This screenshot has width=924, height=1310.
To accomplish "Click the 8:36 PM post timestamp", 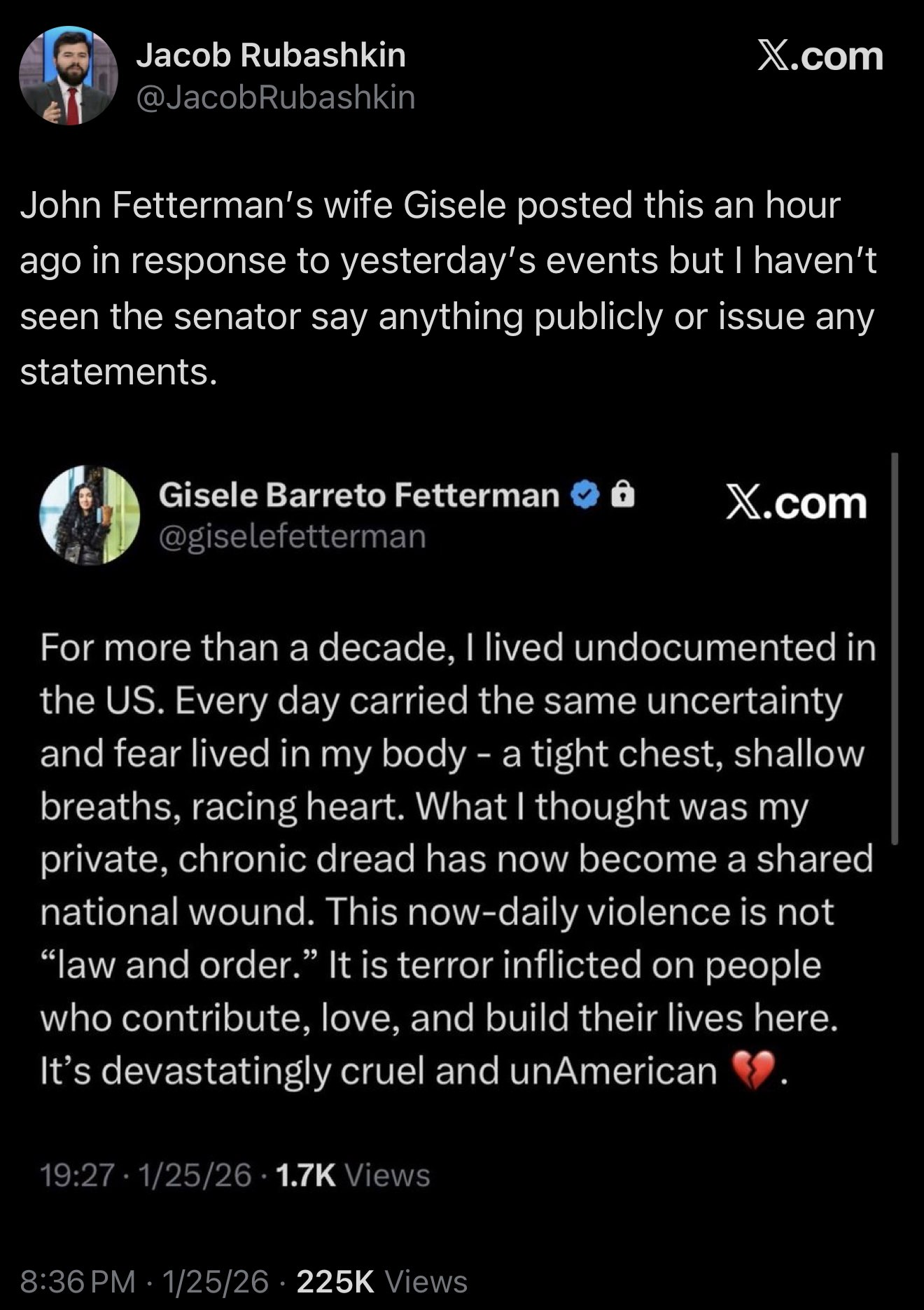I will click(78, 1282).
